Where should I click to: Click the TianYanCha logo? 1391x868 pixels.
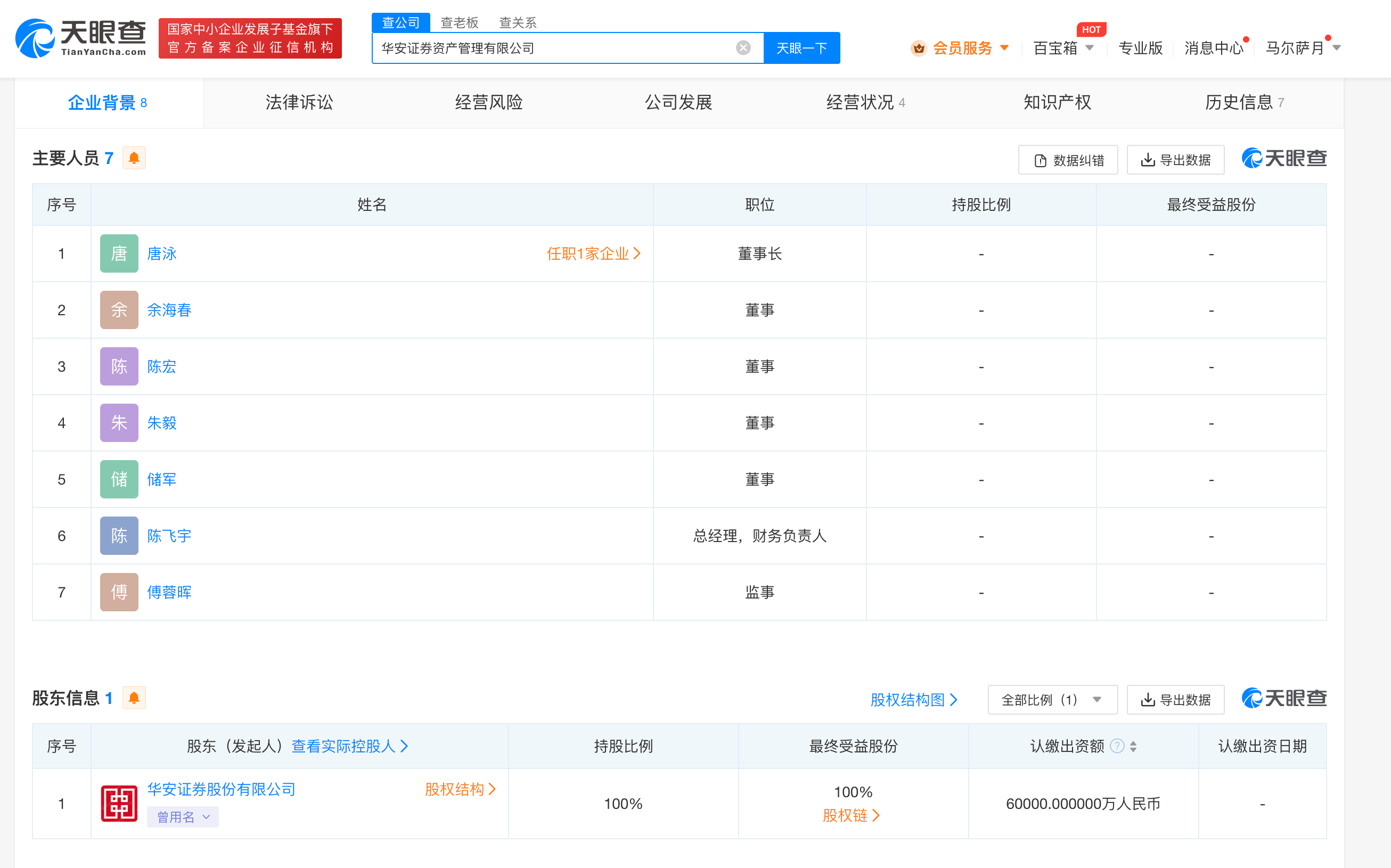click(81, 38)
